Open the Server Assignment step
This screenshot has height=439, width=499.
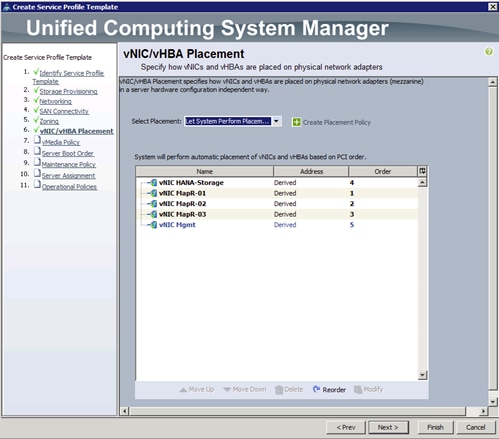click(69, 175)
